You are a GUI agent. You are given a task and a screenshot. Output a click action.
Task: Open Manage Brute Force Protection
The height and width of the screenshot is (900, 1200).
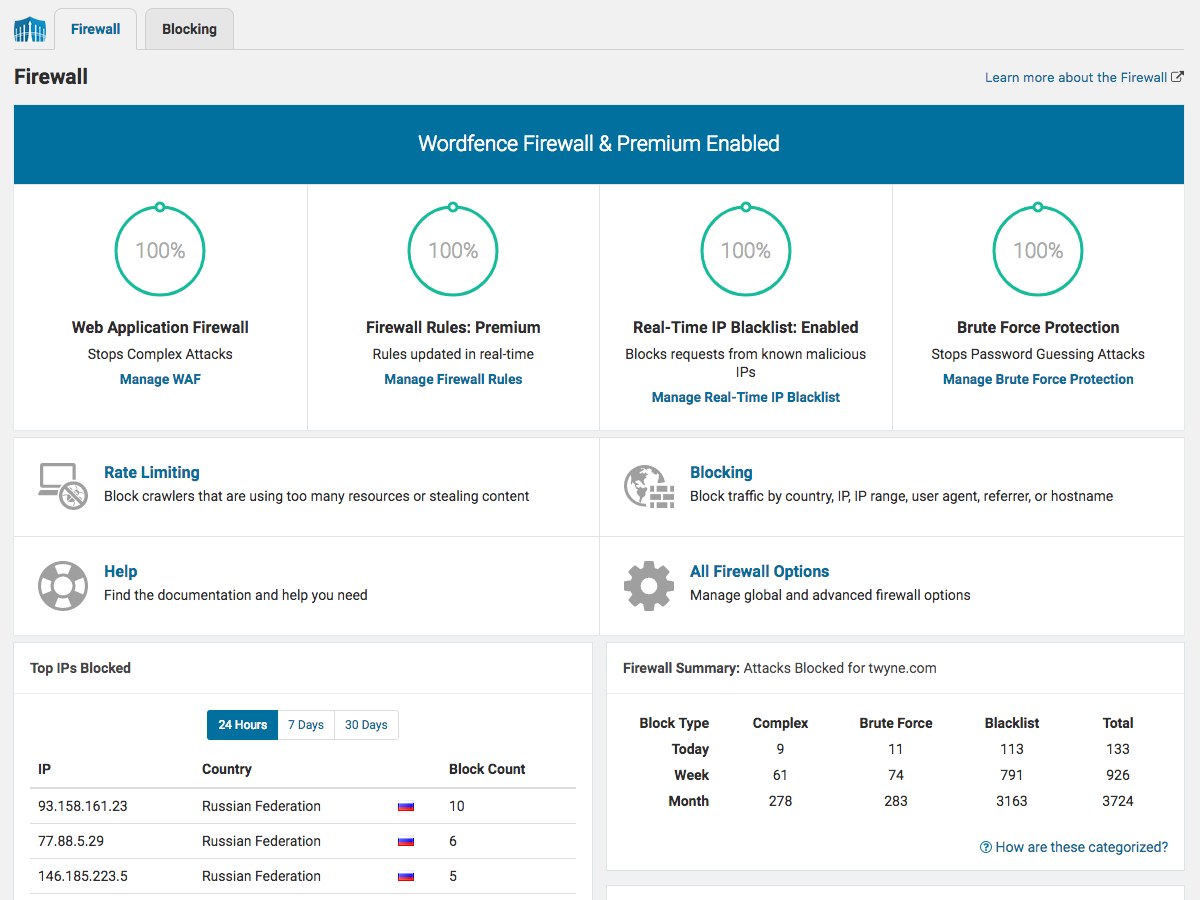point(1037,379)
